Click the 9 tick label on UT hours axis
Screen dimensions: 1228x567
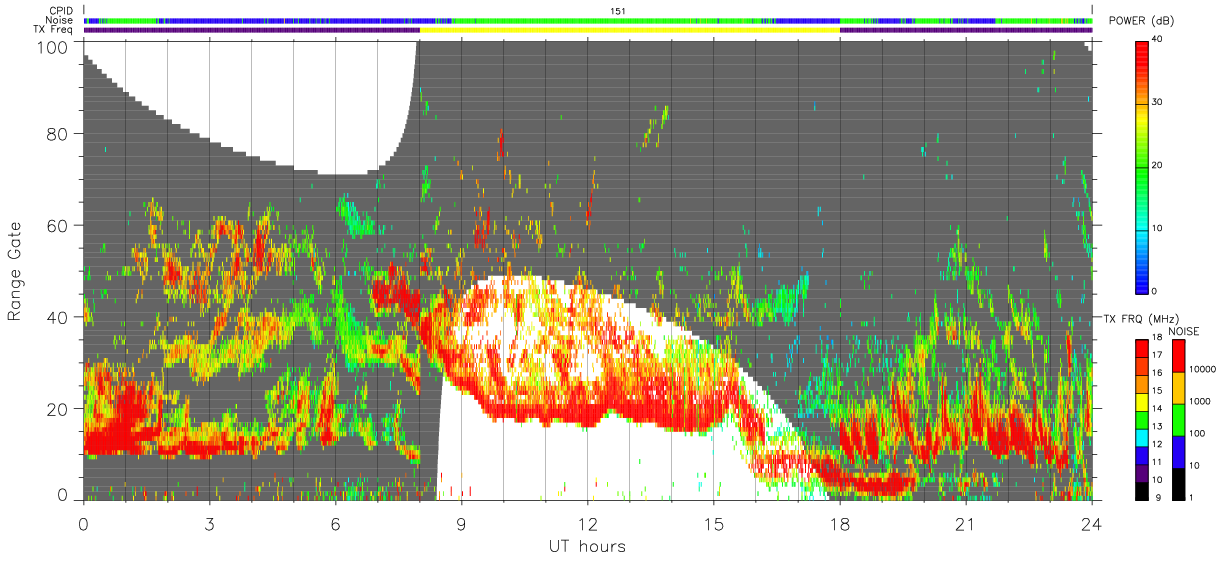pos(462,524)
